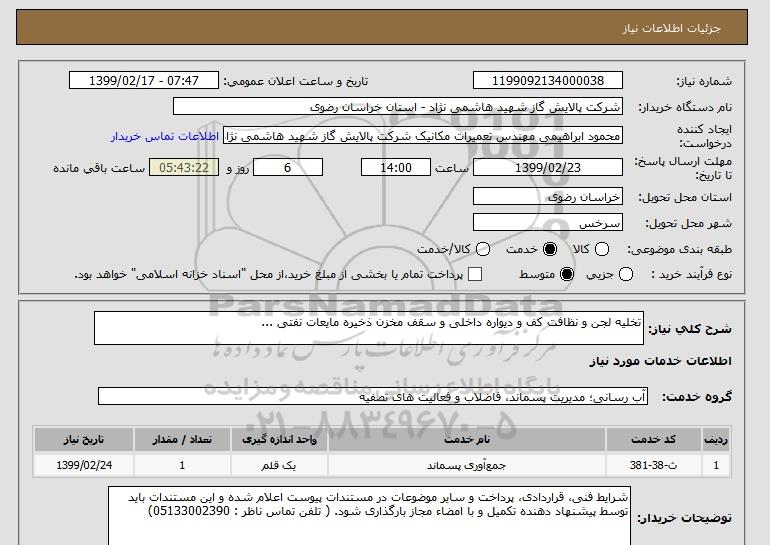Click the واحد اندازه گیری column header
Viewport: 770px width, 545px height.
coord(279,439)
